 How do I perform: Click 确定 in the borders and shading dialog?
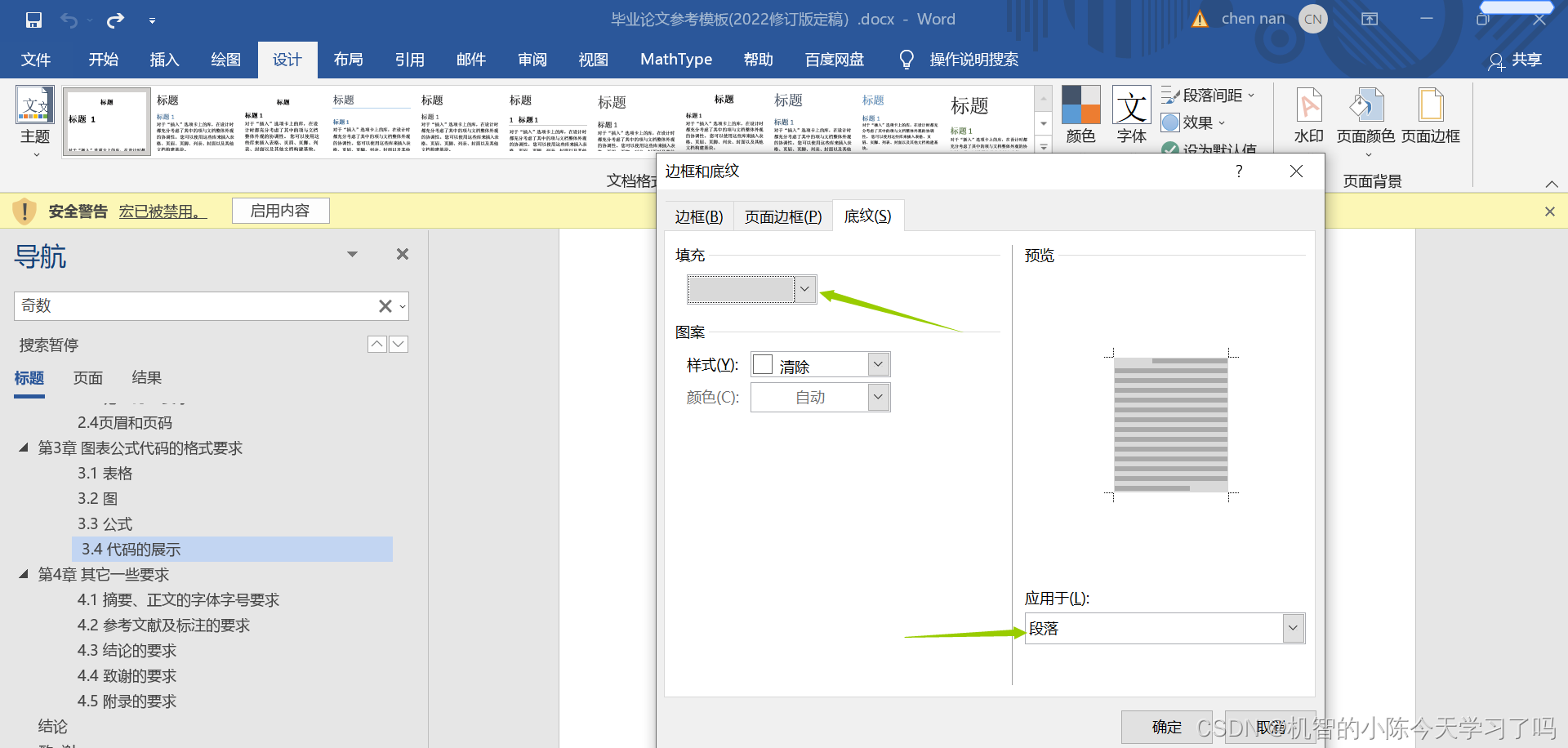click(1167, 727)
